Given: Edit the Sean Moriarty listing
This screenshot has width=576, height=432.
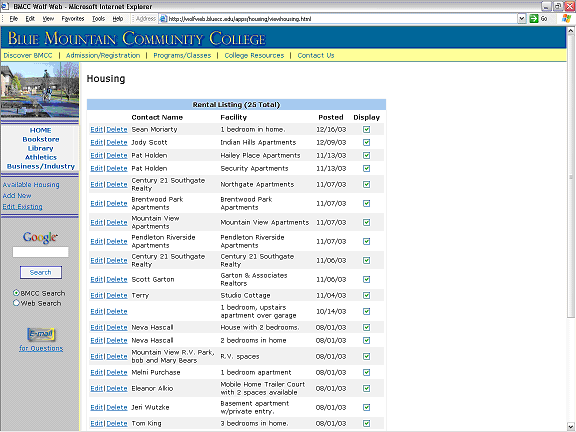Looking at the screenshot, I should 96,129.
